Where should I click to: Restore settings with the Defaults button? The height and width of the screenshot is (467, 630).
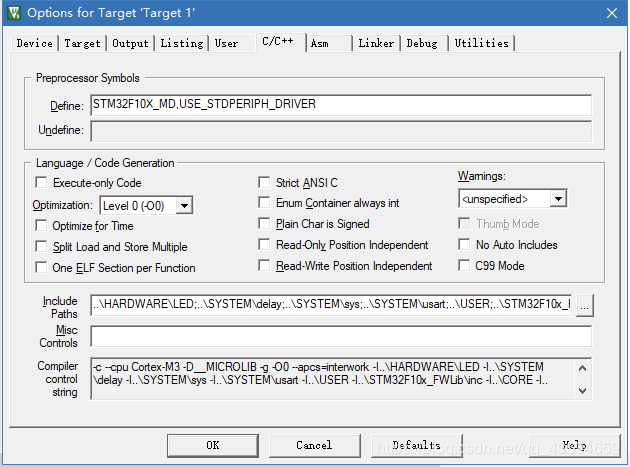417,445
